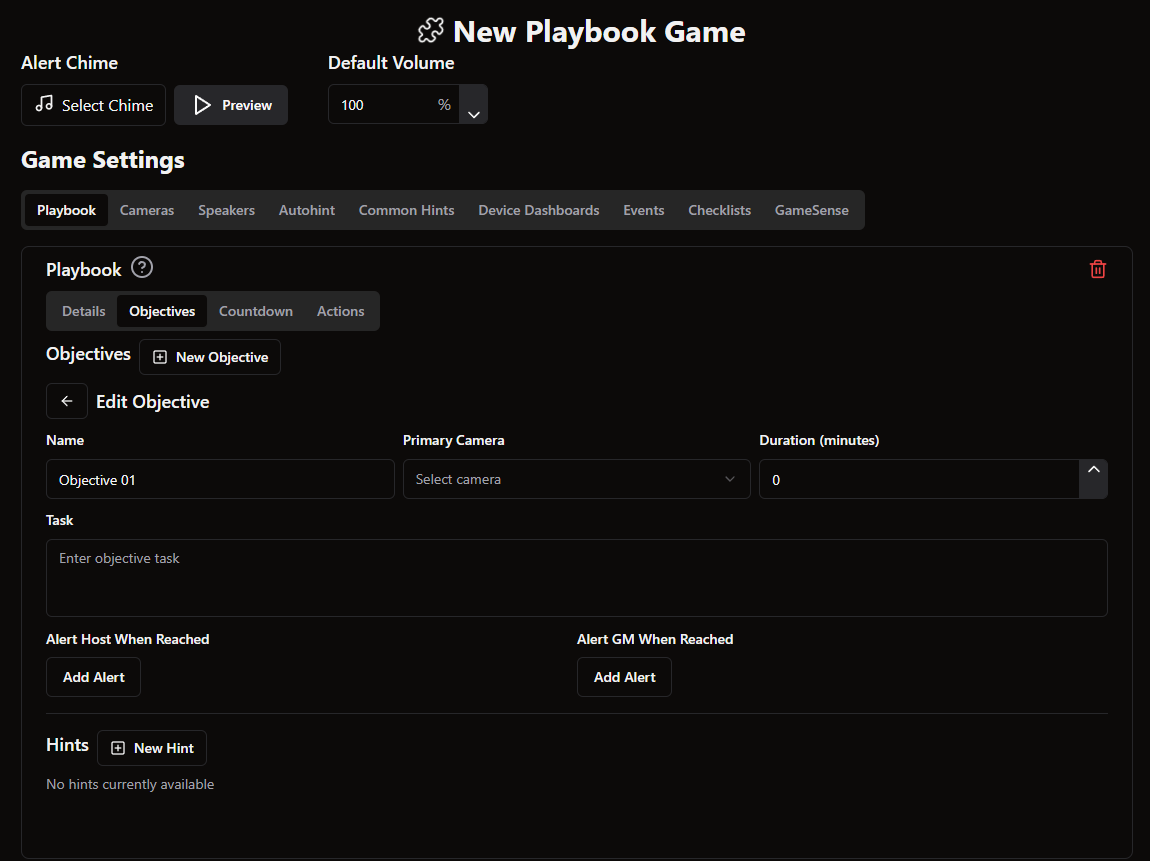Click the 'Alert Chime' label
The height and width of the screenshot is (861, 1150).
tap(70, 63)
